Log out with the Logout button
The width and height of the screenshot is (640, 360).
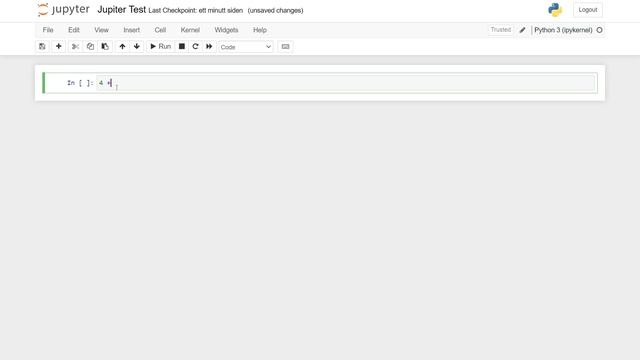(588, 10)
